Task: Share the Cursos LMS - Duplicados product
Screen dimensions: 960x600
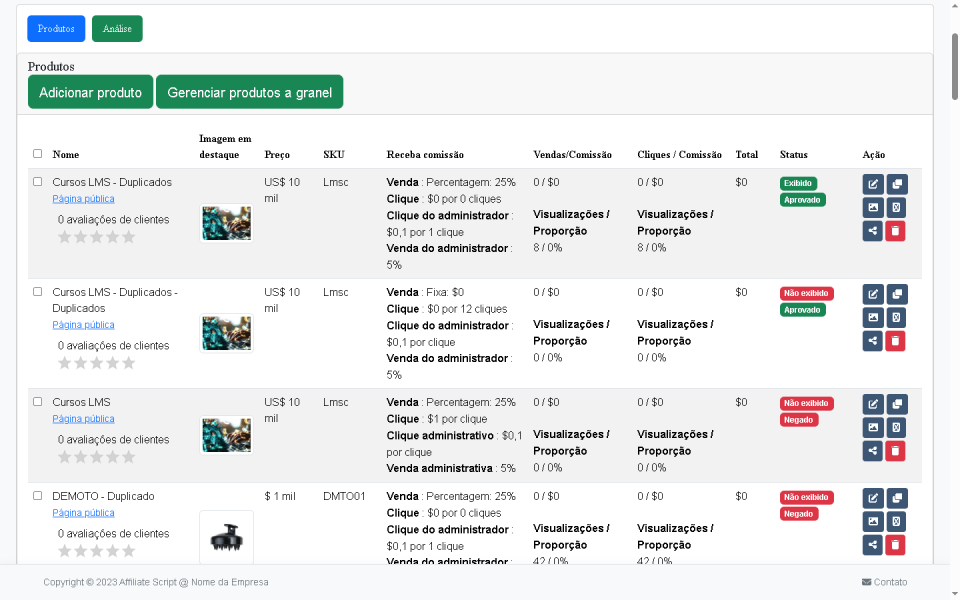Action: coord(873,230)
